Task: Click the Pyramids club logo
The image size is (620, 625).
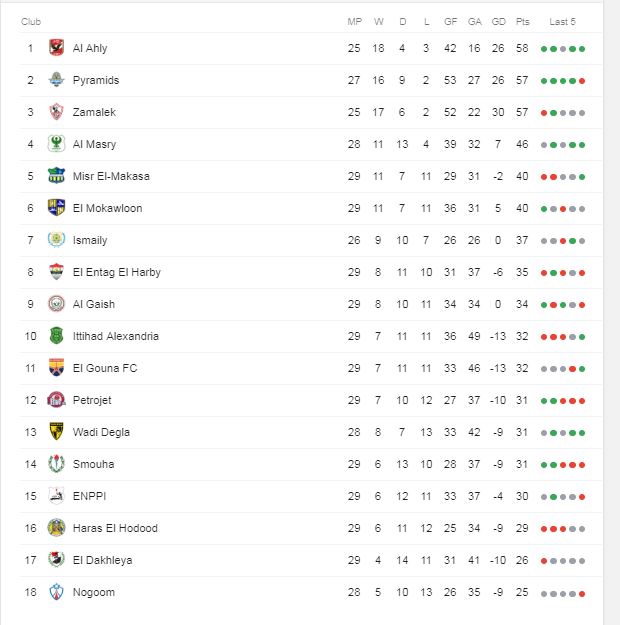Action: click(56, 80)
